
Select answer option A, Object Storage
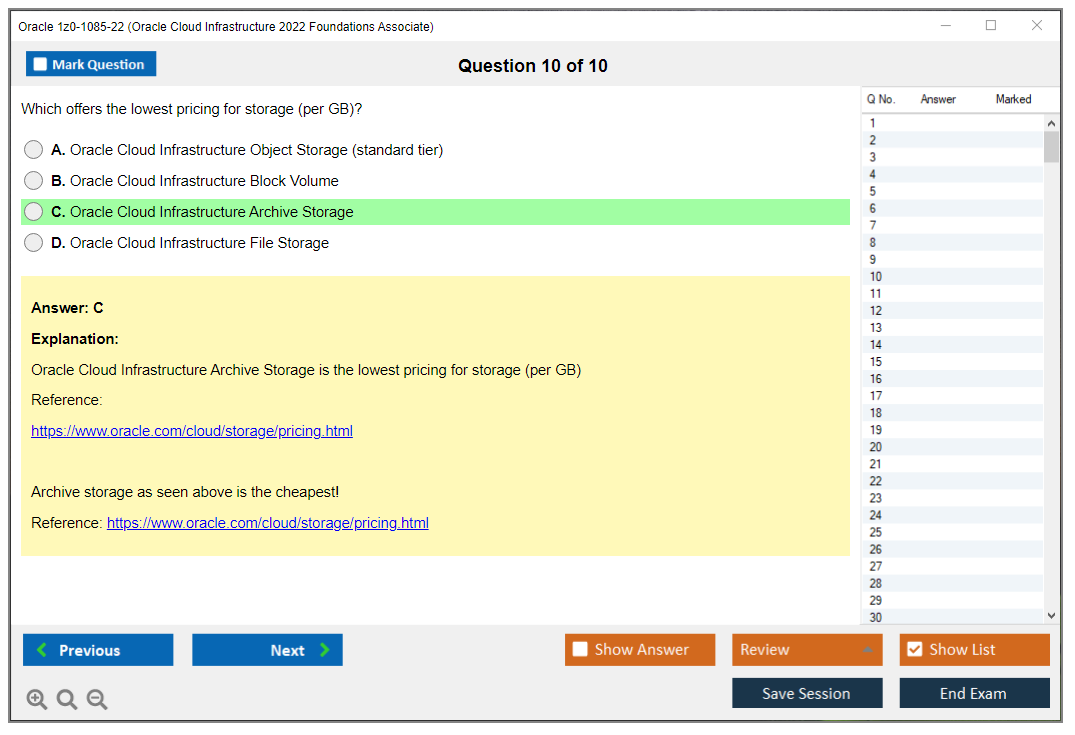pyautogui.click(x=33, y=149)
